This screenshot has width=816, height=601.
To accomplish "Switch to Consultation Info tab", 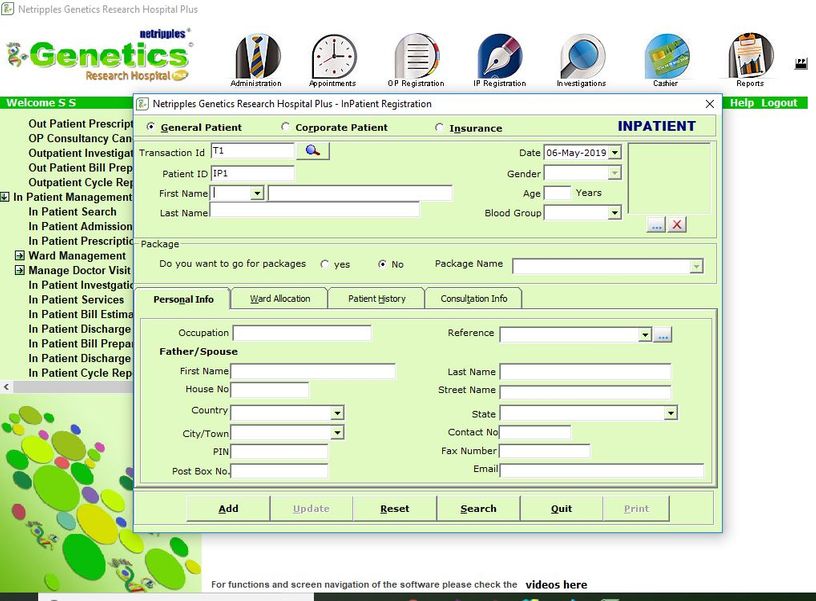I will tap(474, 299).
